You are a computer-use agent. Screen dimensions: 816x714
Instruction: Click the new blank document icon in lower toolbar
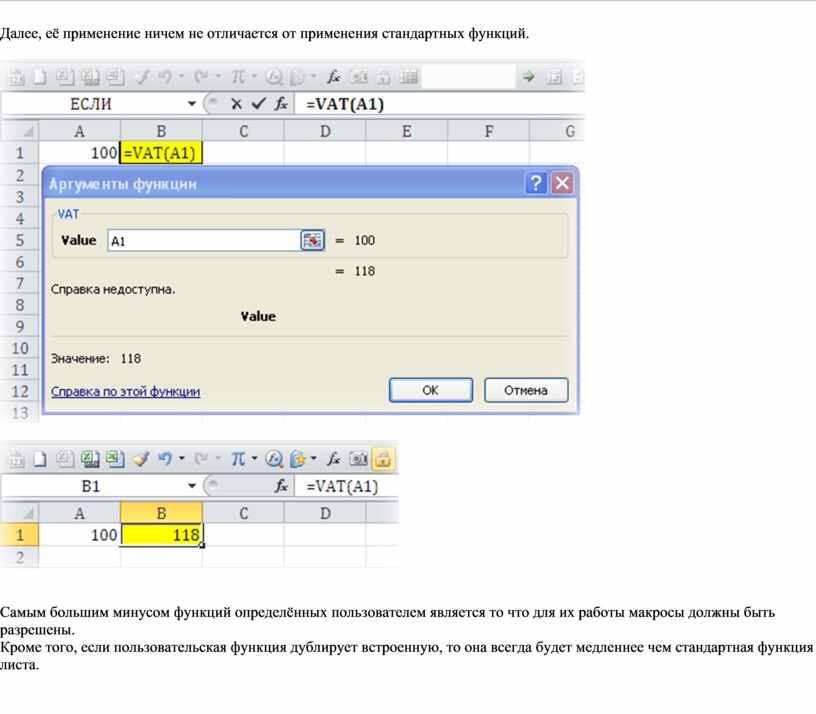coord(41,459)
